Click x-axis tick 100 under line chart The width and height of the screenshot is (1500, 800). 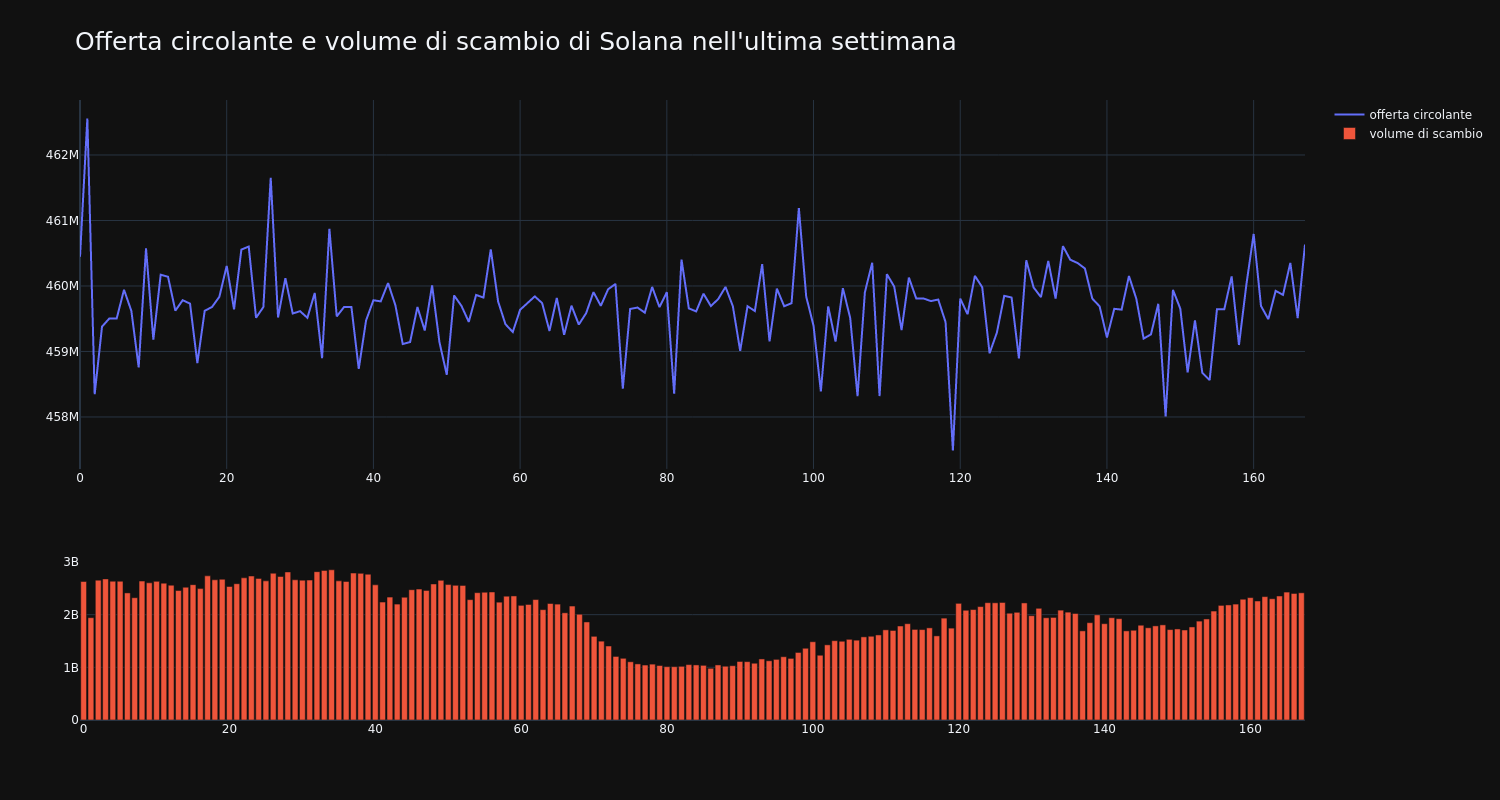(x=813, y=478)
